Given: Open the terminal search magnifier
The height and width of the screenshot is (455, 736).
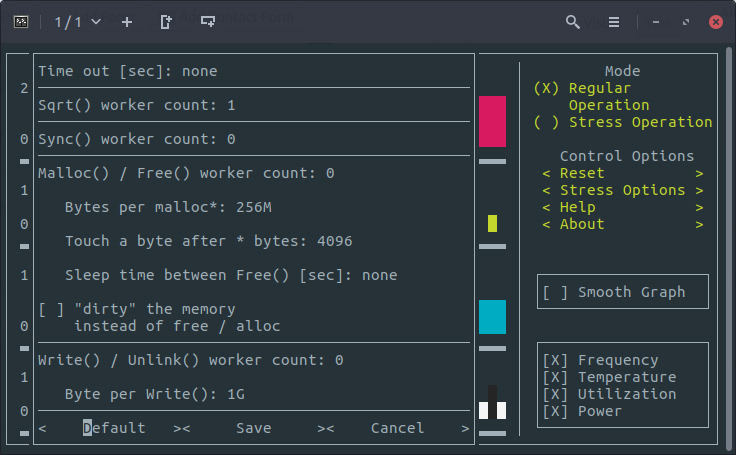Looking at the screenshot, I should tap(572, 21).
